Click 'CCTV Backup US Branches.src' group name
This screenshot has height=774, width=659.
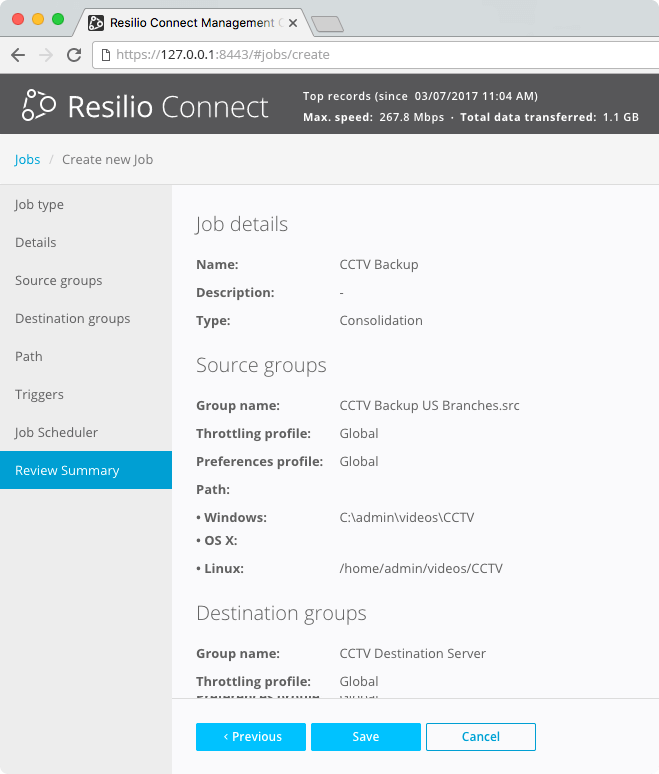(429, 405)
